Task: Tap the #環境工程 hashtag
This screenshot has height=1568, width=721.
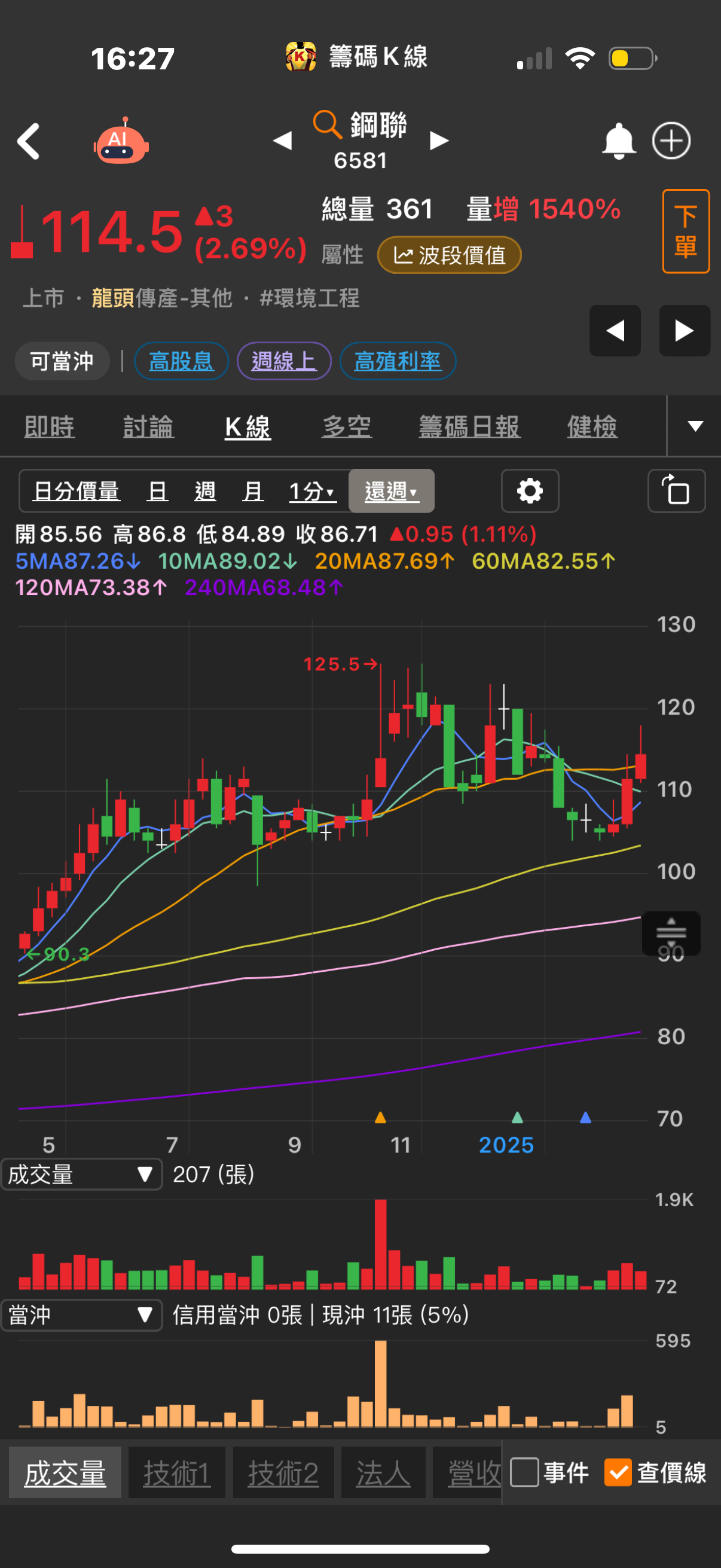Action: click(309, 298)
